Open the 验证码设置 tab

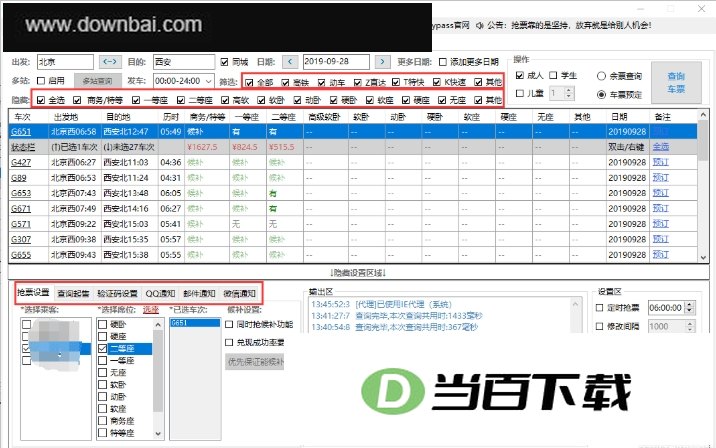coord(117,293)
